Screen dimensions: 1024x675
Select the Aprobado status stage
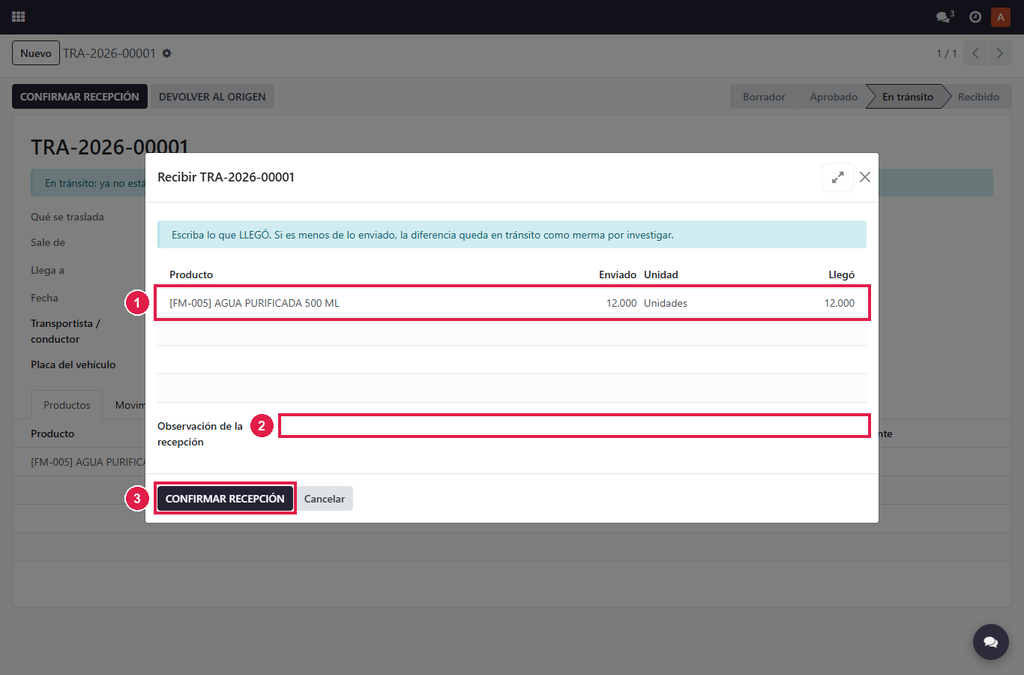[x=833, y=97]
